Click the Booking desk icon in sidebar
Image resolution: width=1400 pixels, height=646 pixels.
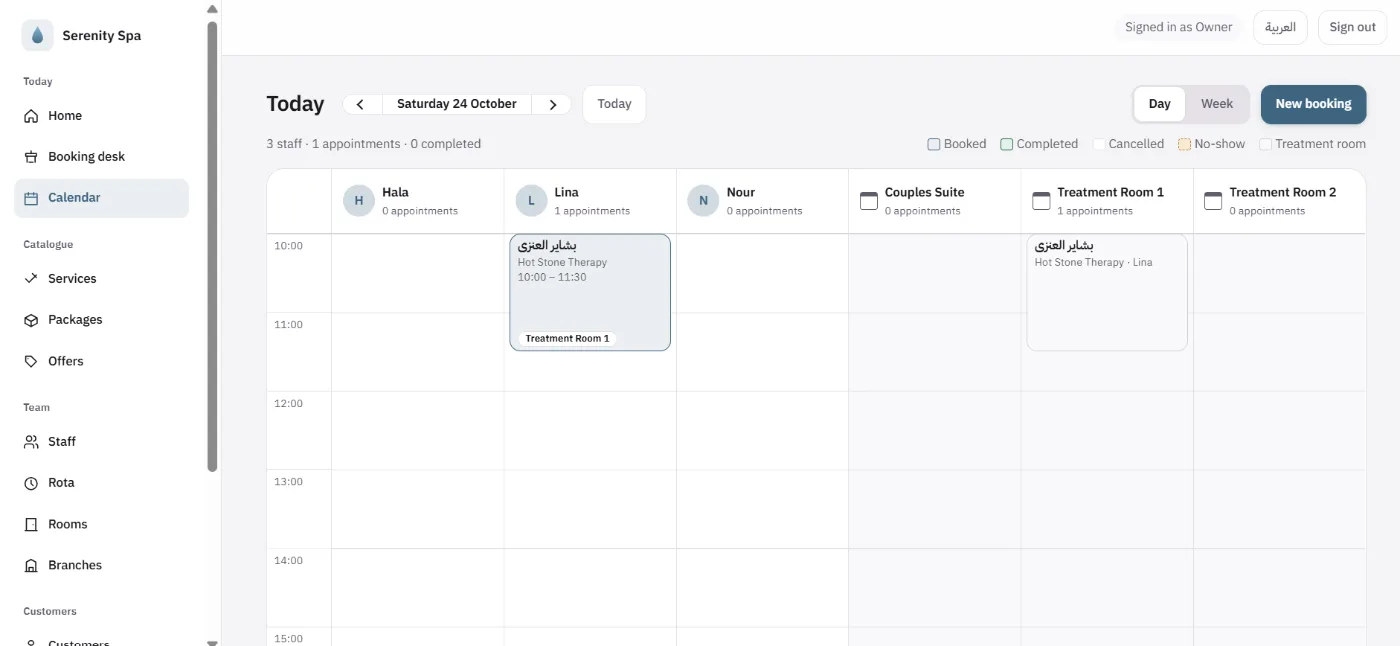(31, 157)
